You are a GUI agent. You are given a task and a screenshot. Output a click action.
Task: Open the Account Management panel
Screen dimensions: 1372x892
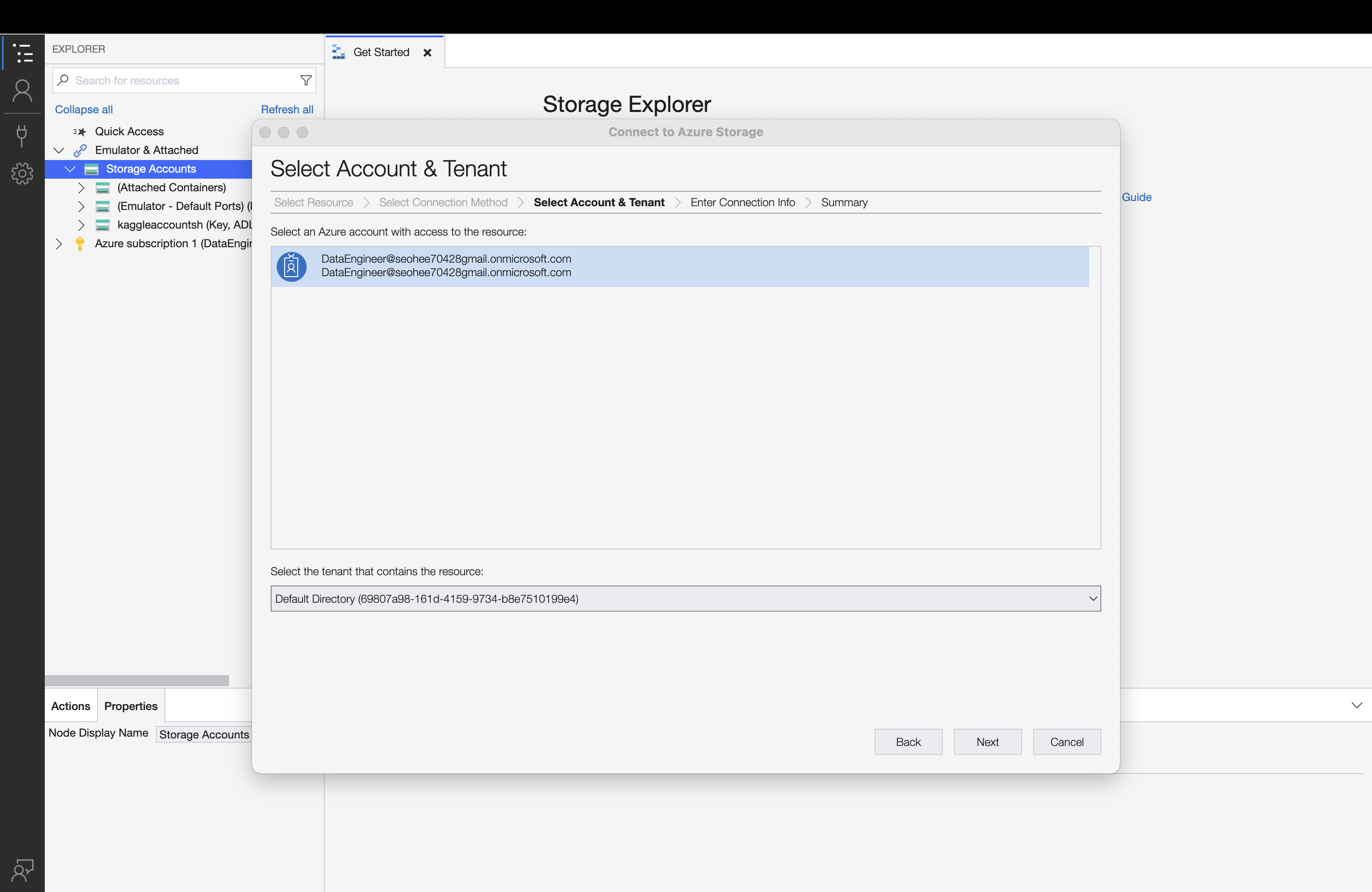22,91
